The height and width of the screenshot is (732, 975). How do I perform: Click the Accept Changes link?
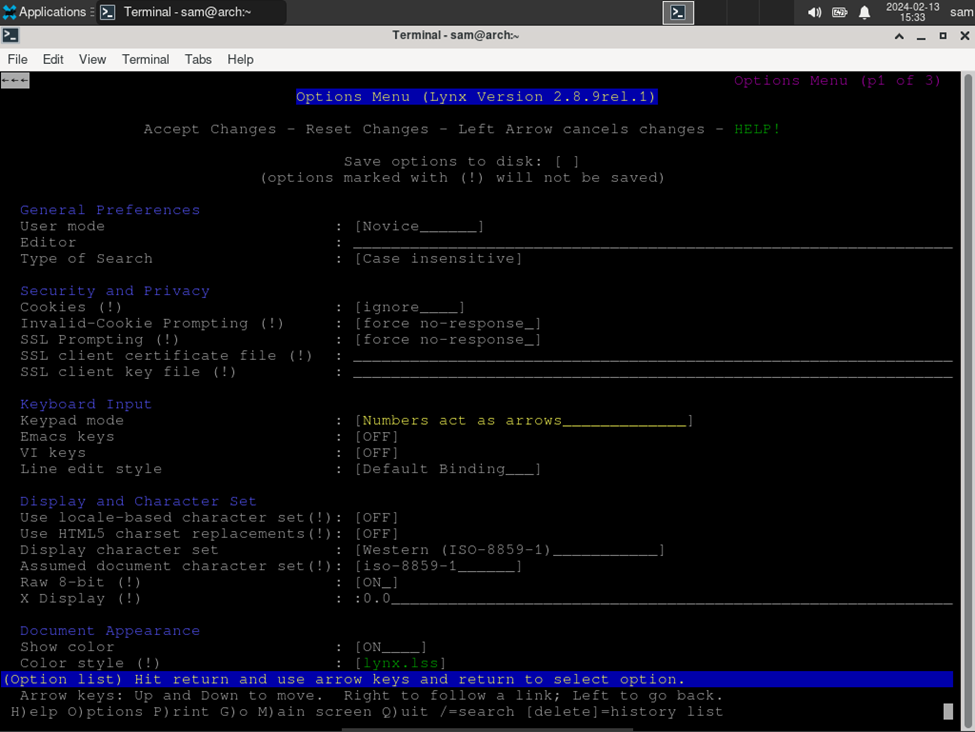click(210, 129)
